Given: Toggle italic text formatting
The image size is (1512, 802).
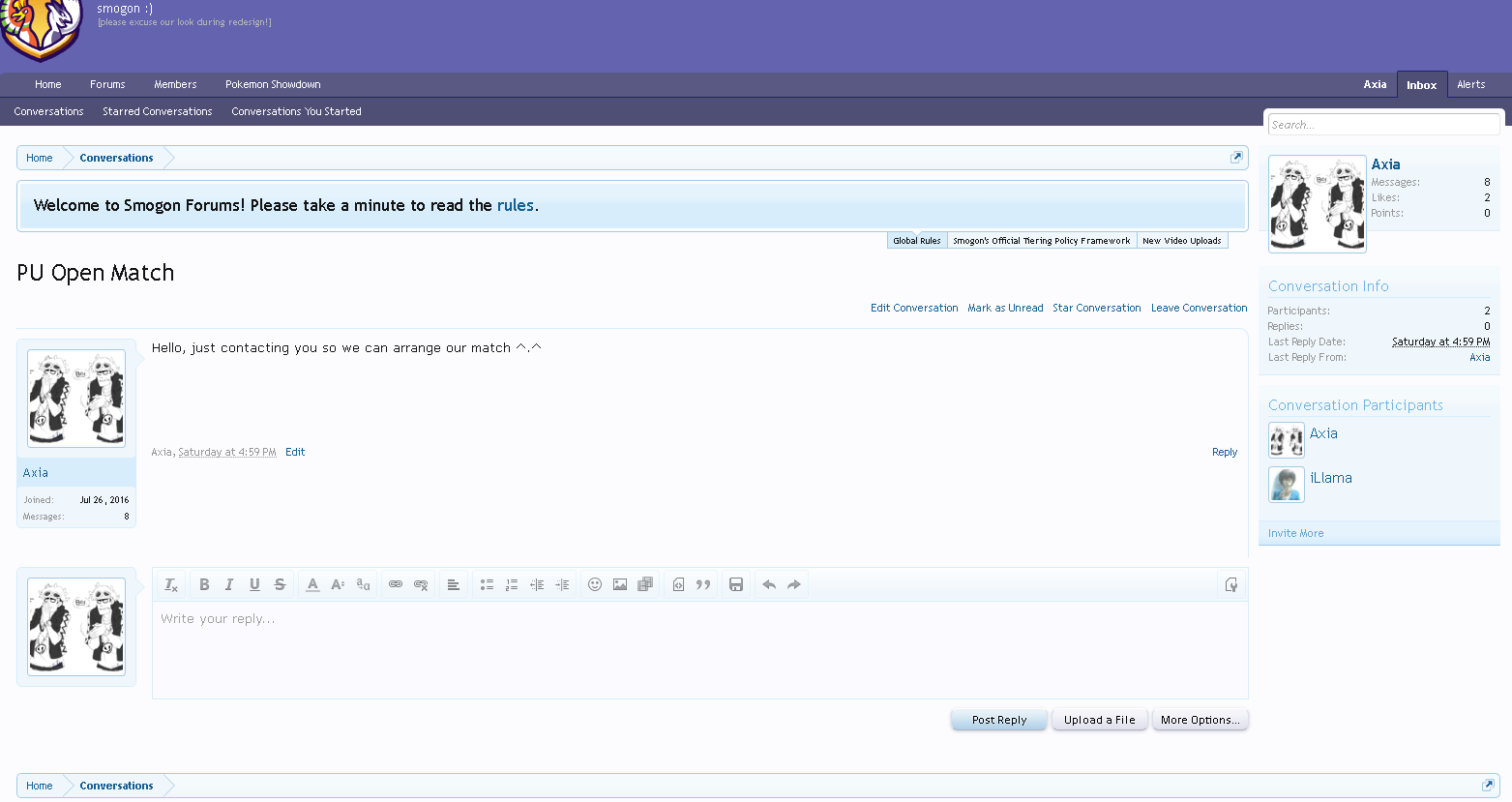Looking at the screenshot, I should (229, 584).
